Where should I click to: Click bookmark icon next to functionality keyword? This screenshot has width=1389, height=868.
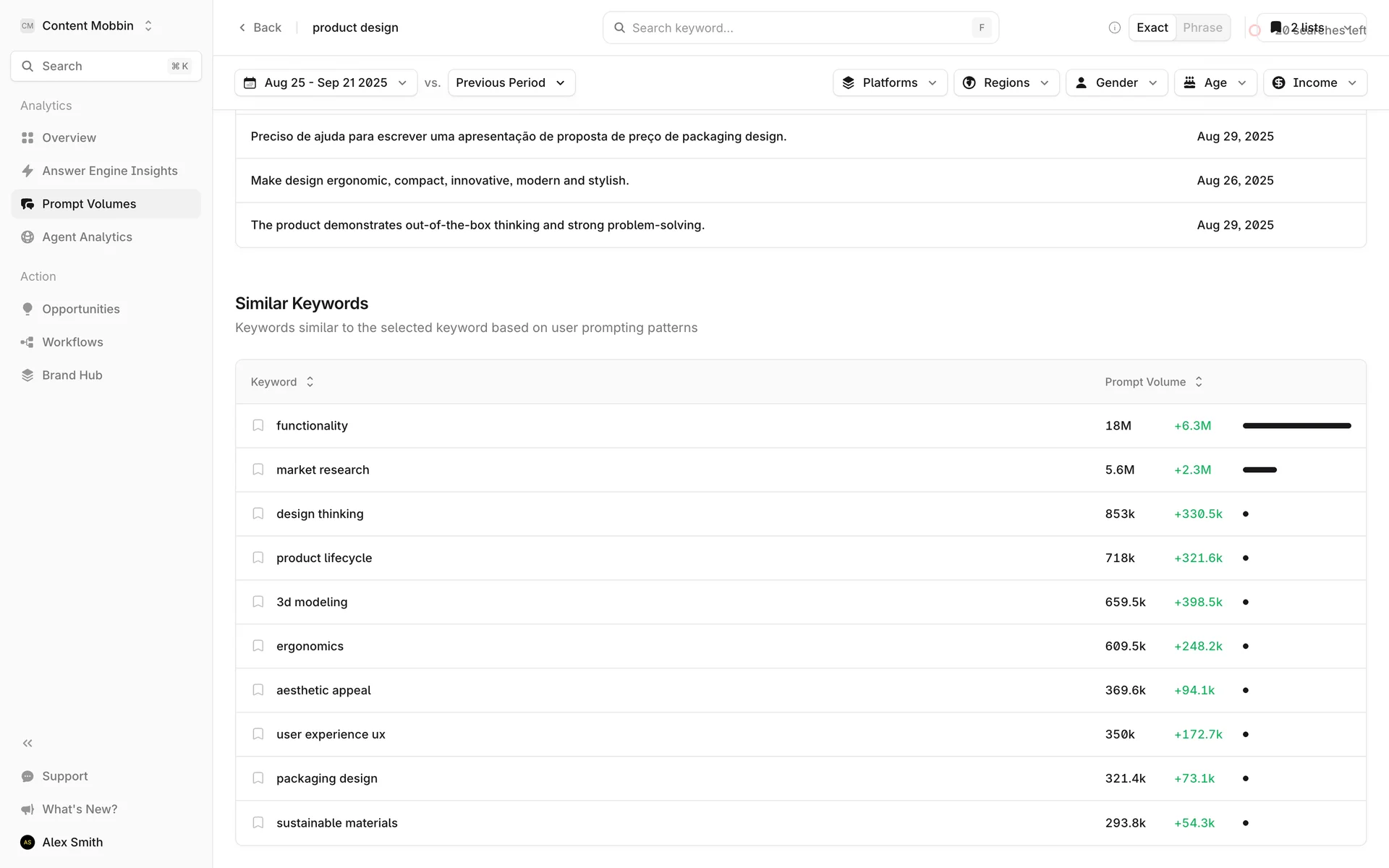click(258, 425)
